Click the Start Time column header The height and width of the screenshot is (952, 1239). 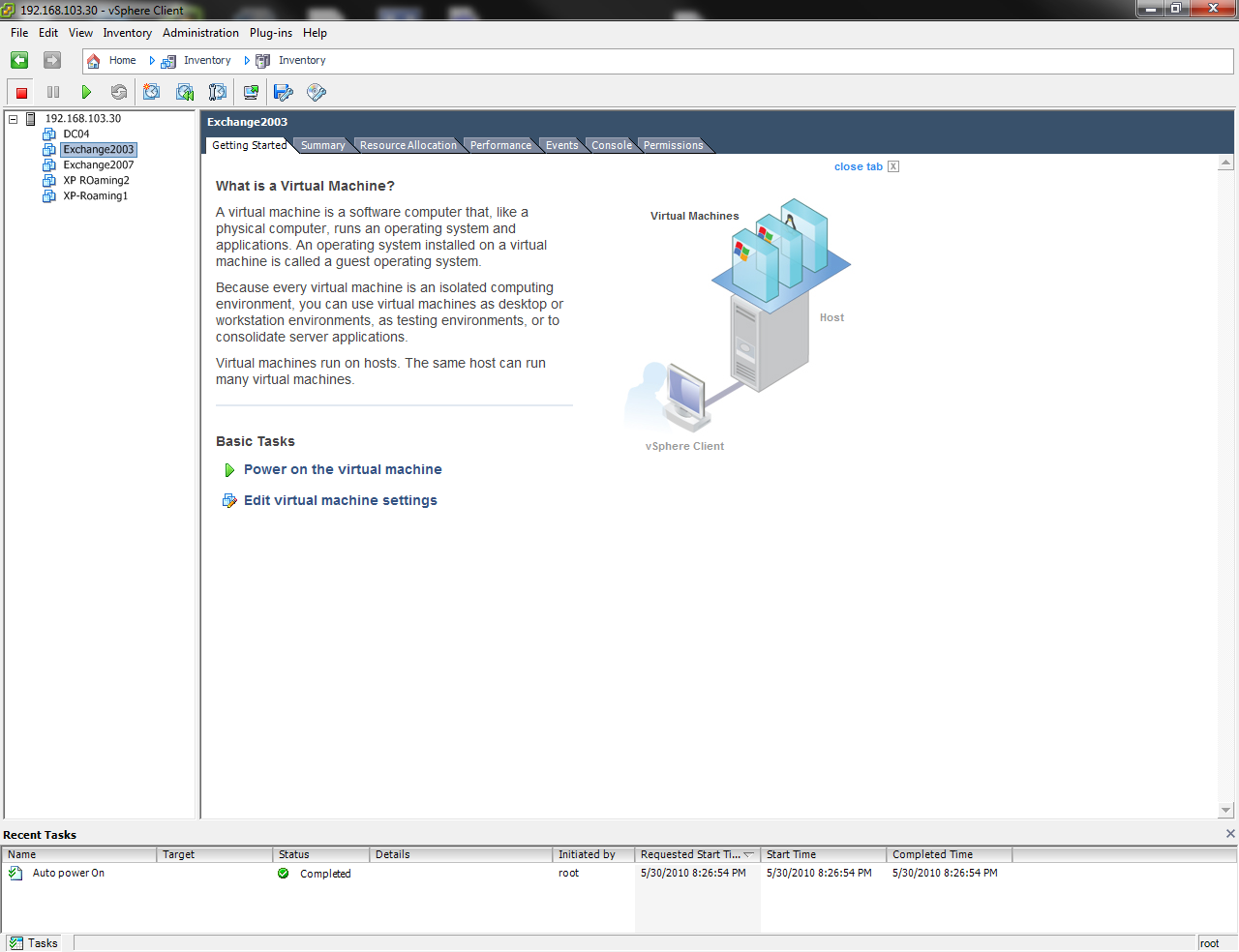pos(824,854)
